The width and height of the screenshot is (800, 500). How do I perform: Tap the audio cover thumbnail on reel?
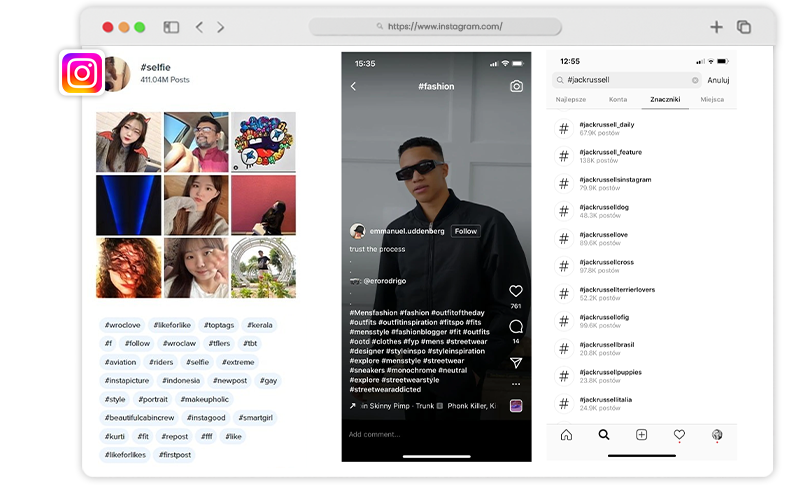click(516, 406)
